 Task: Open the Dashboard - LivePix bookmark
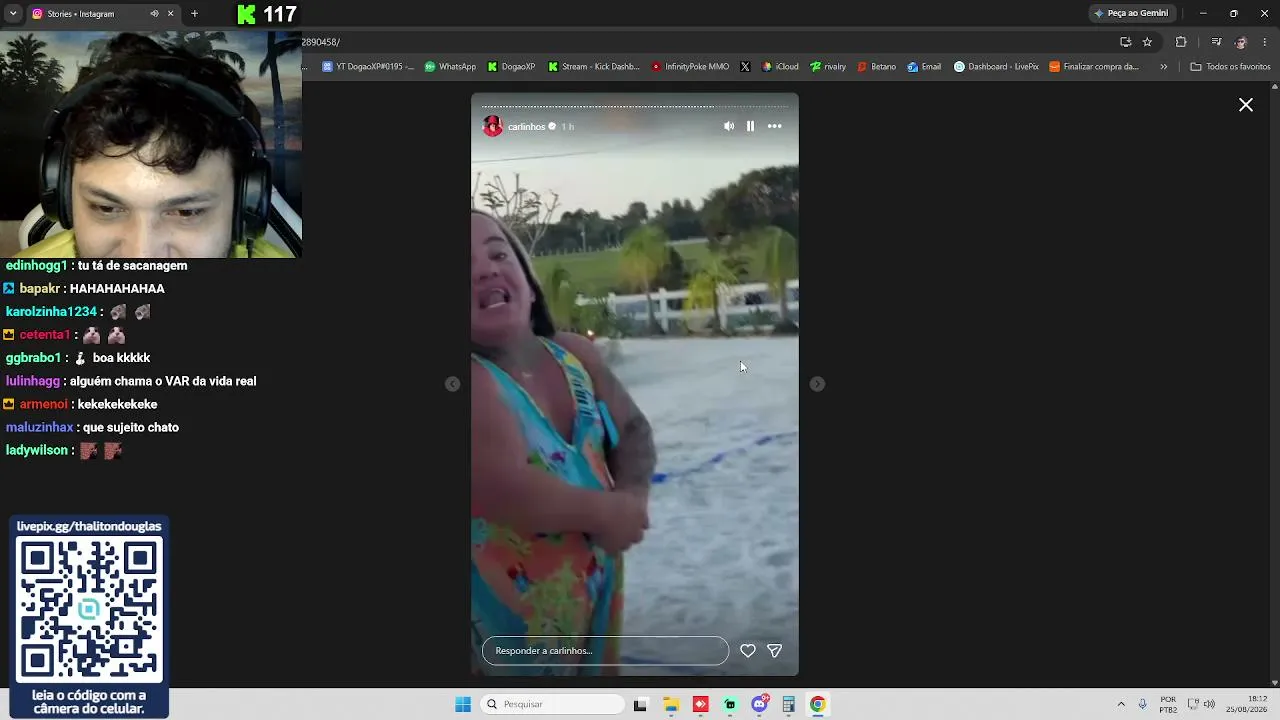(x=996, y=67)
